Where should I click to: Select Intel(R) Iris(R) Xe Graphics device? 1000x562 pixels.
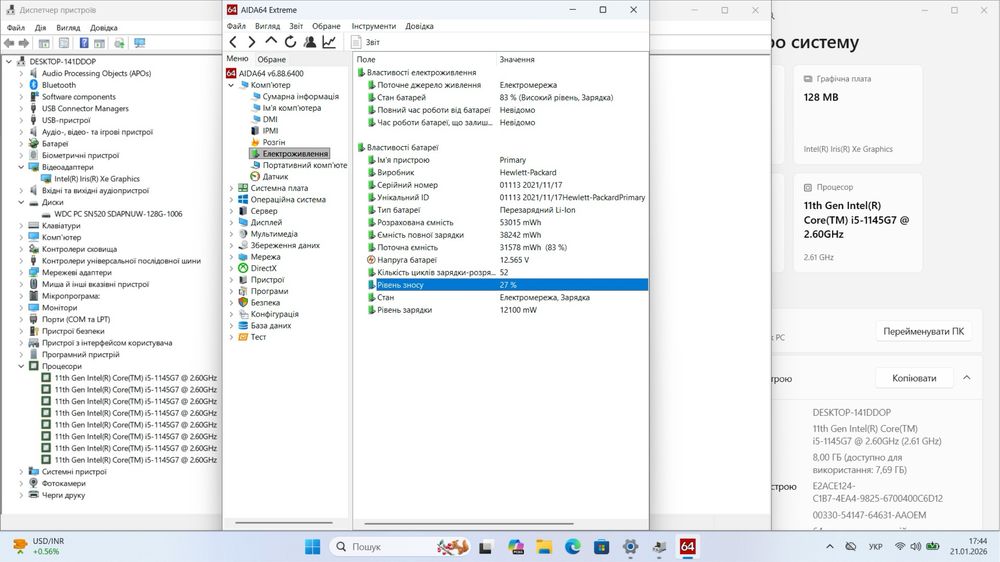click(97, 179)
